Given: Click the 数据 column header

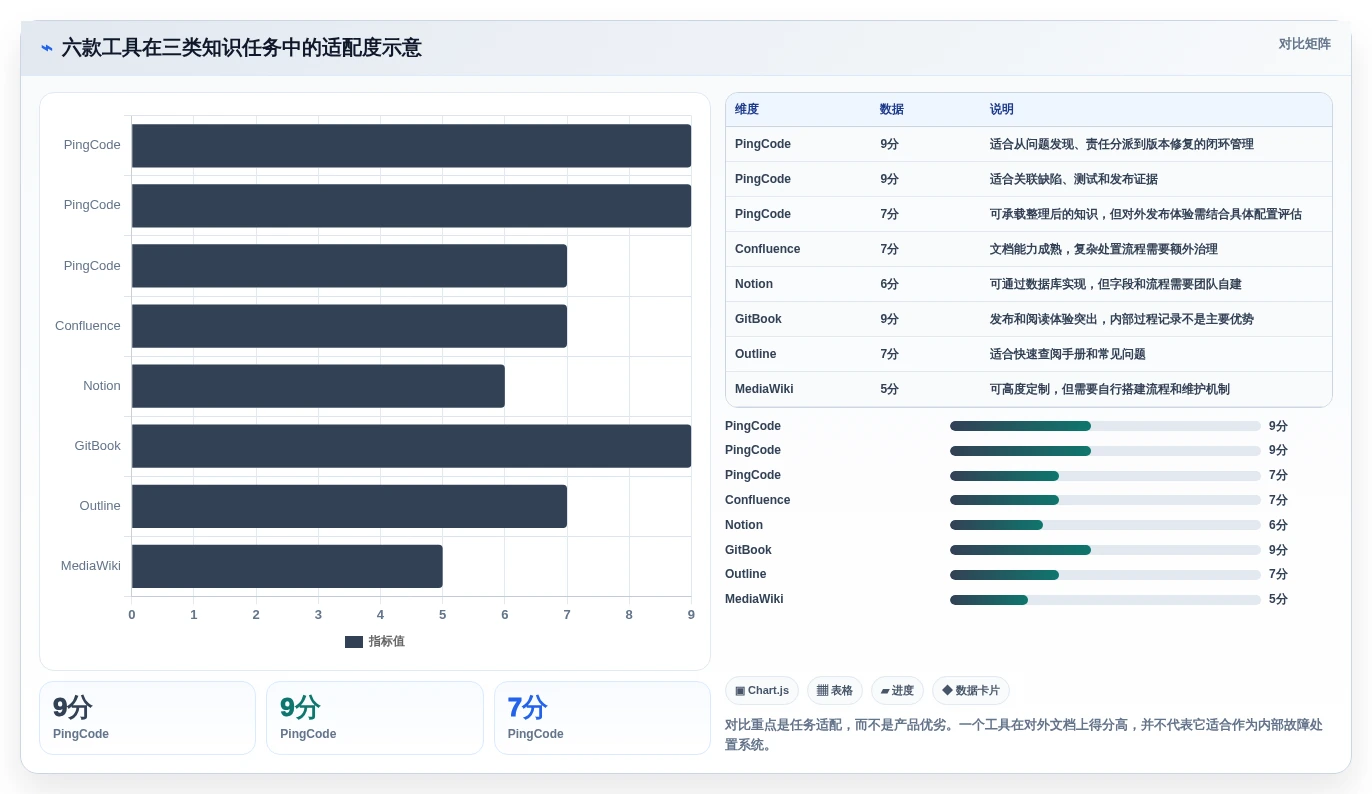Looking at the screenshot, I should point(892,109).
